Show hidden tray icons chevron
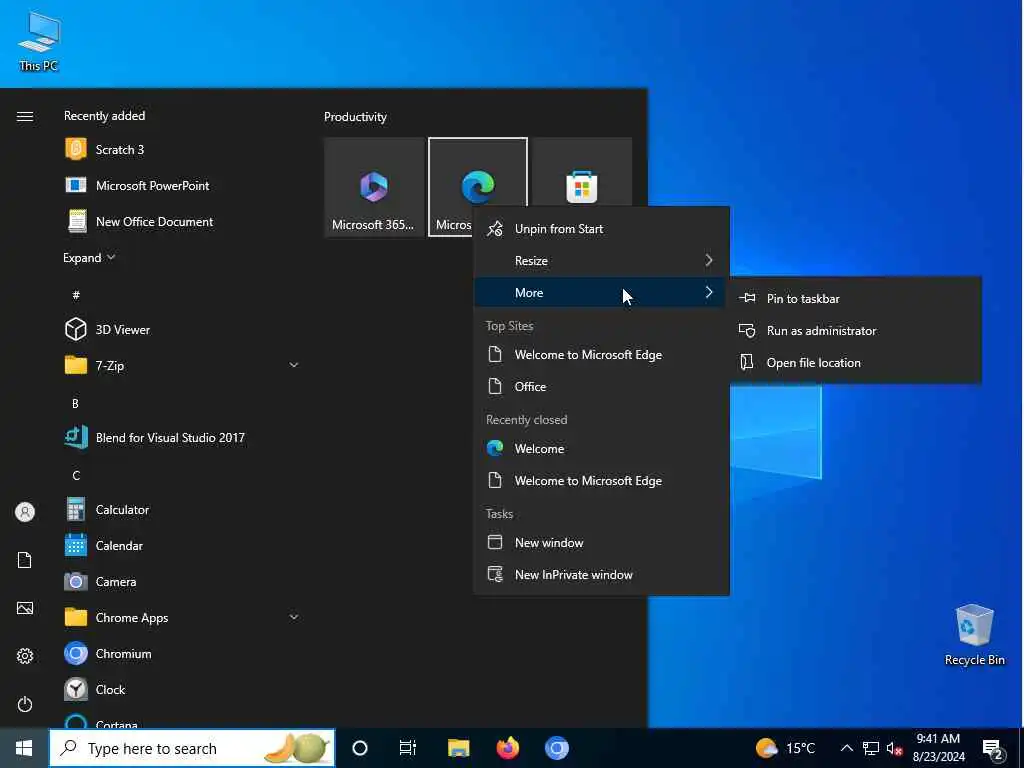The image size is (1024, 768). (846, 748)
